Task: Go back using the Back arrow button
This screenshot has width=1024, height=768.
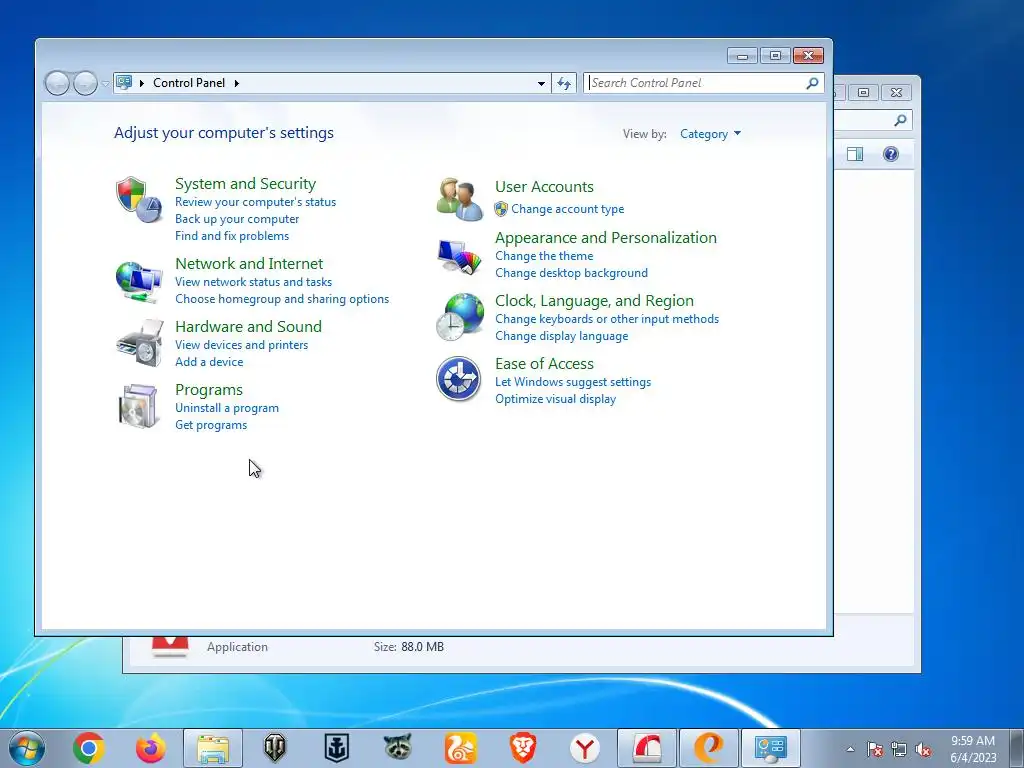Action: coord(57,83)
